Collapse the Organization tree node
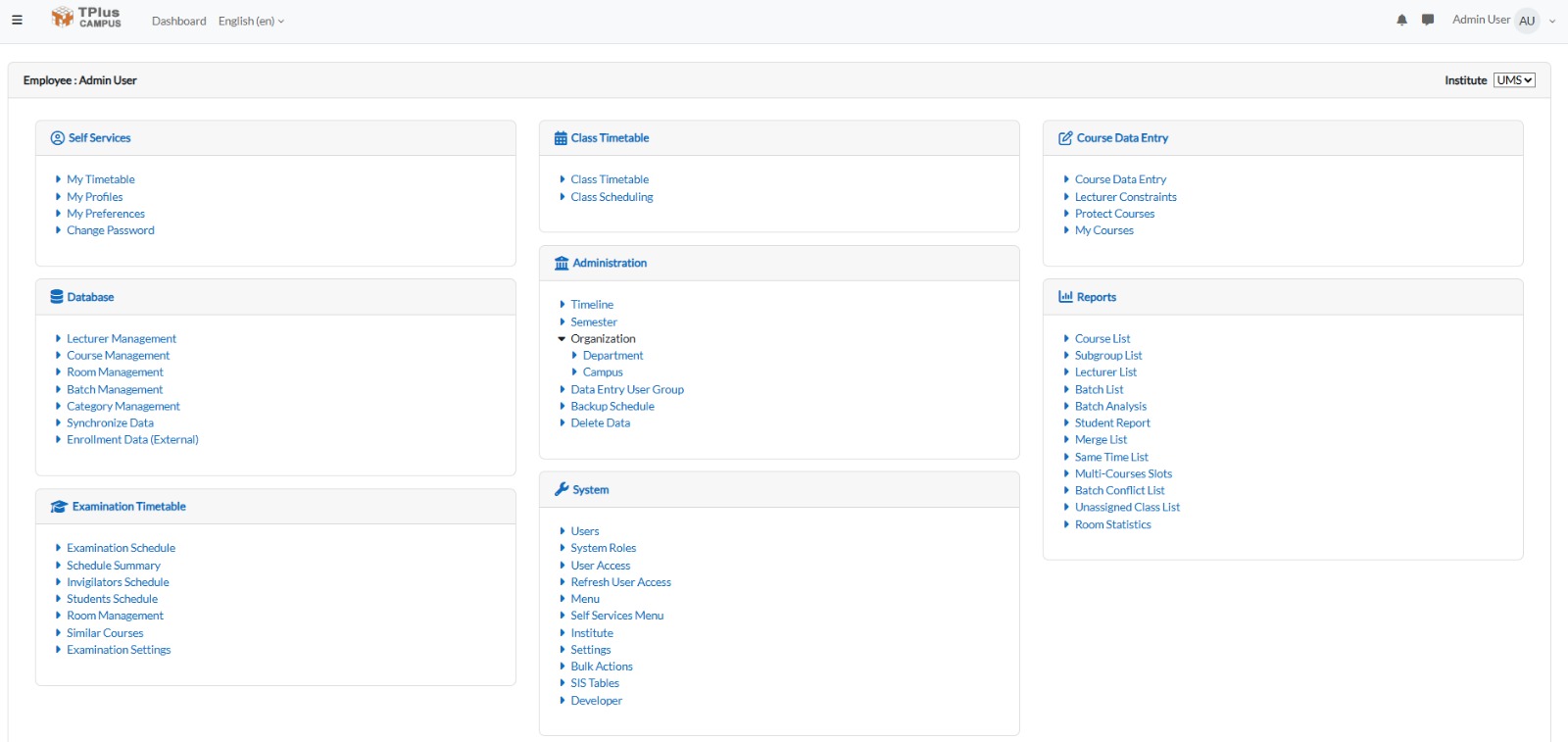The height and width of the screenshot is (742, 1568). tap(562, 339)
